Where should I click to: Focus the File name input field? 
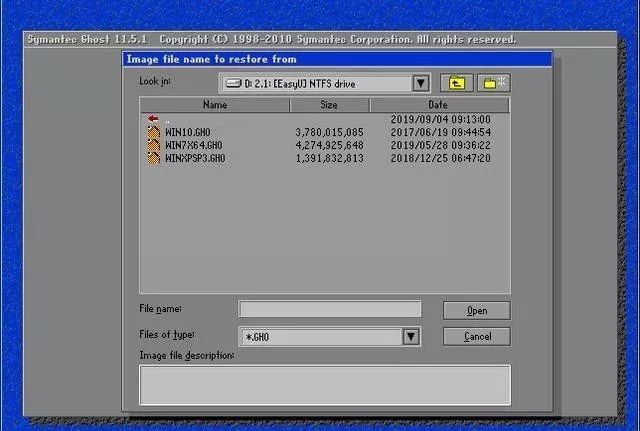point(330,309)
